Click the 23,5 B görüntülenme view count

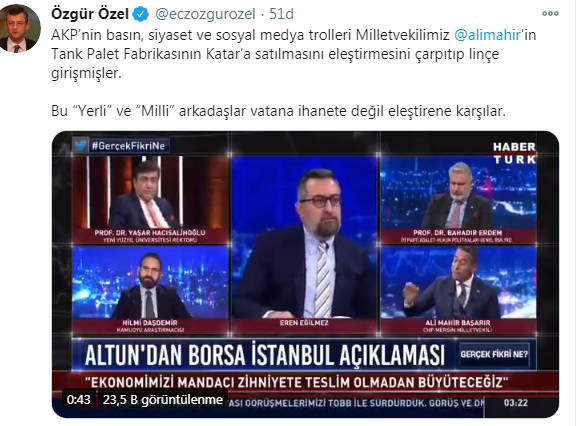pyautogui.click(x=163, y=400)
